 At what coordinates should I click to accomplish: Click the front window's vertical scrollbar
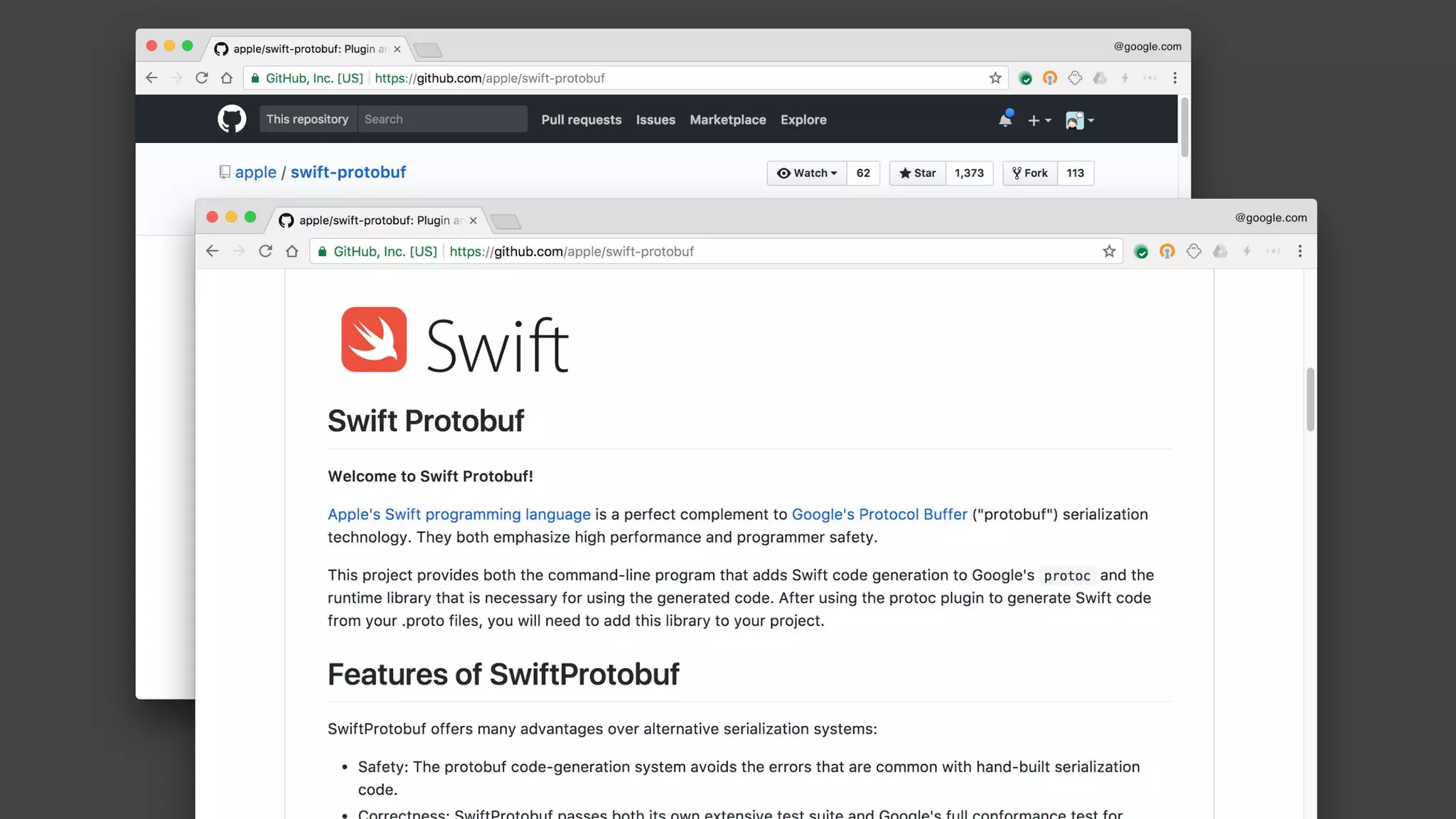coord(1310,400)
